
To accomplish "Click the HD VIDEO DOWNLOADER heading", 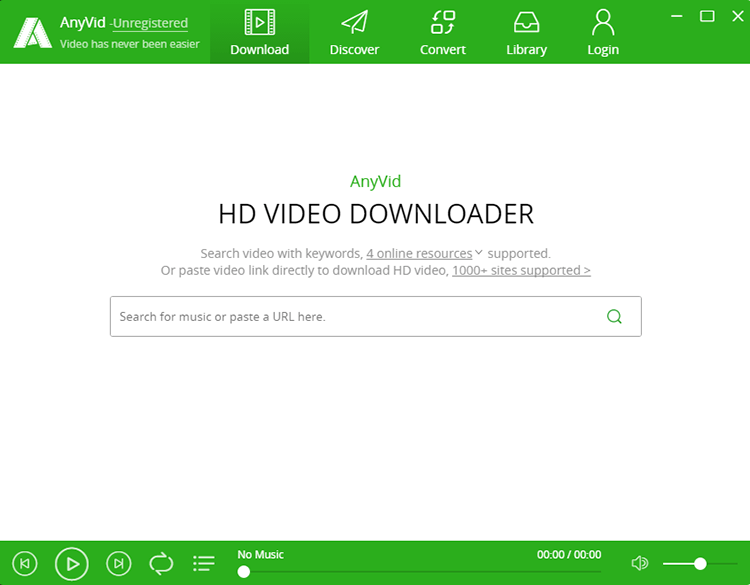I will coord(376,214).
